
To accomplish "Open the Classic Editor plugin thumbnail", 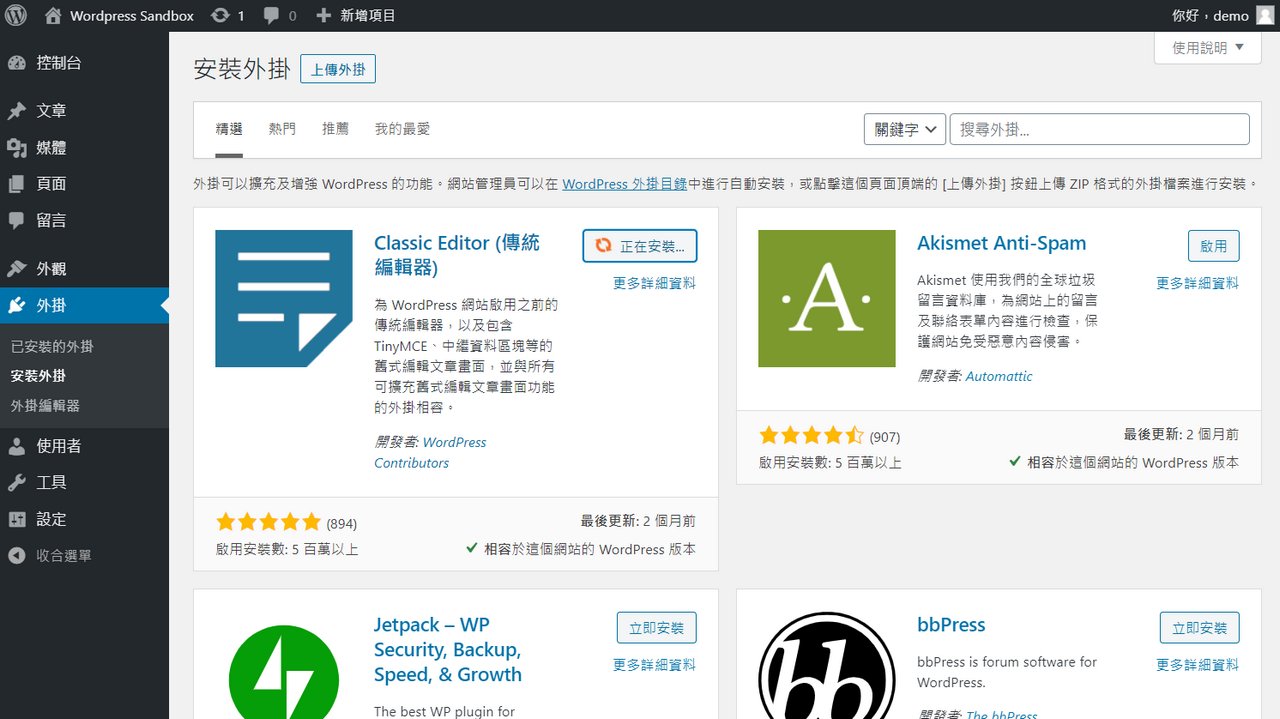I will pos(284,298).
